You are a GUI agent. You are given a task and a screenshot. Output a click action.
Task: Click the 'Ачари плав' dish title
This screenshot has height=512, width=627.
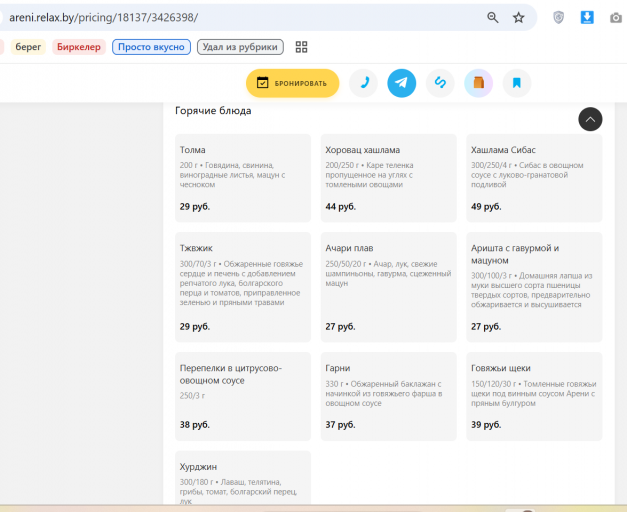pos(349,248)
